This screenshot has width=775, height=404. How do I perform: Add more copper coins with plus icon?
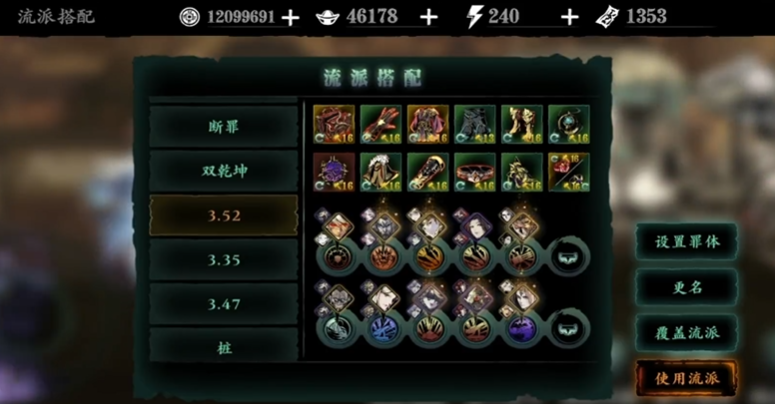[290, 18]
